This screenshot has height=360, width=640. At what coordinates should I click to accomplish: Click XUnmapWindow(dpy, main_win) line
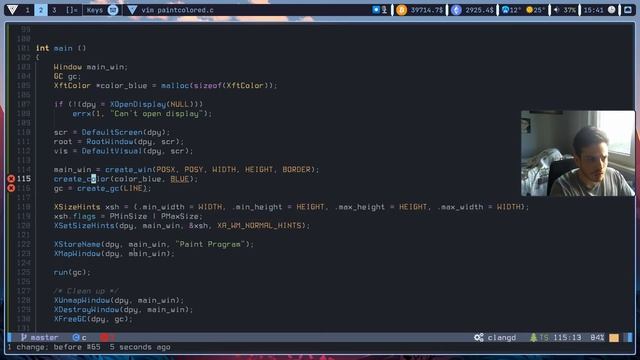[x=119, y=300]
